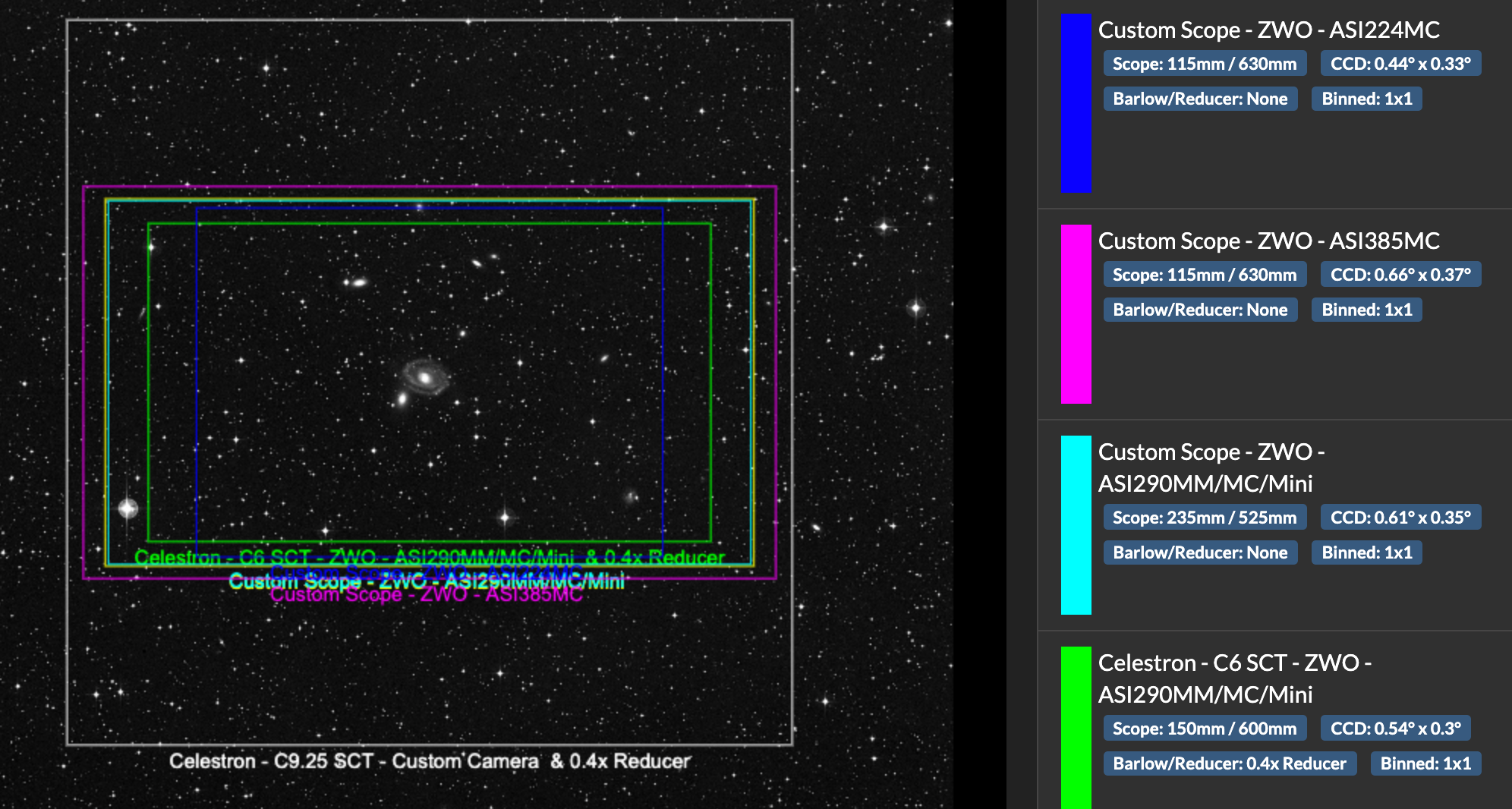Select the list heading "Celestron - C6 SCT - ZWO - ASI290MM/MC/Mini"
Image resolution: width=1512 pixels, height=809 pixels.
click(x=1235, y=678)
